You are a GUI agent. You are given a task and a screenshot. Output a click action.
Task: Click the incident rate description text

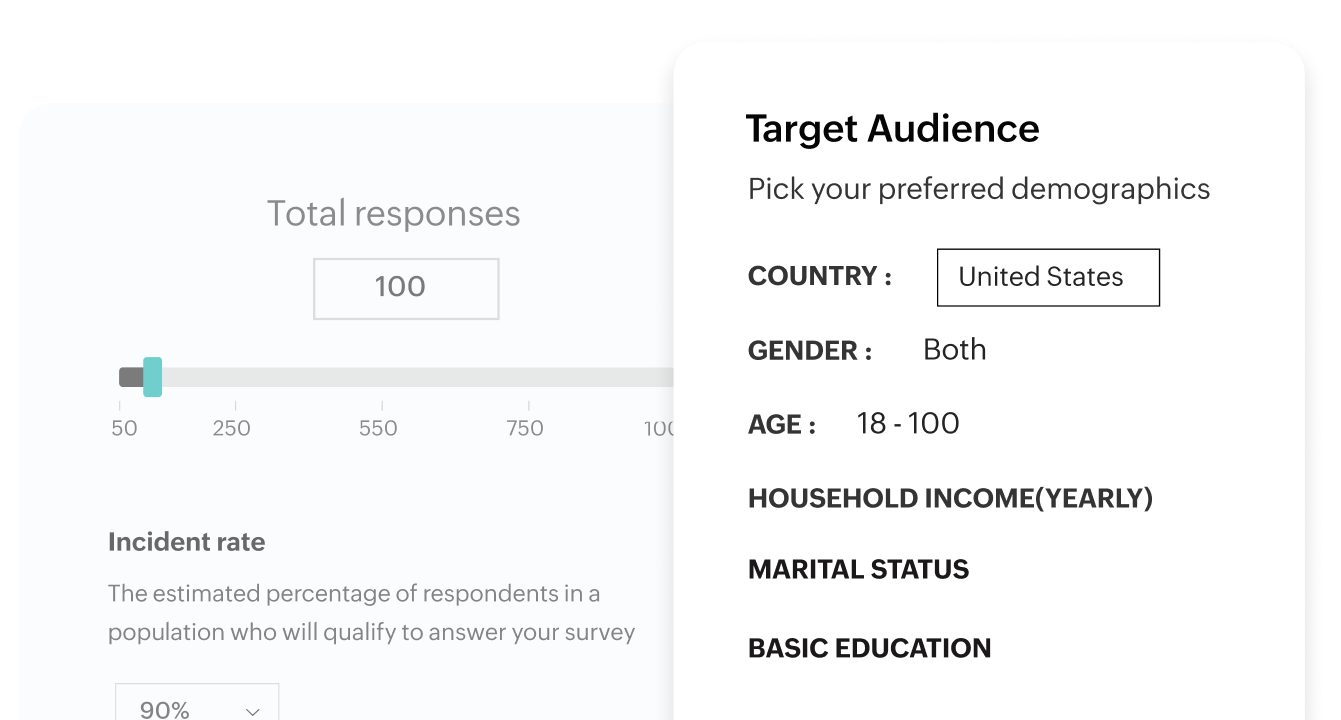(371, 612)
